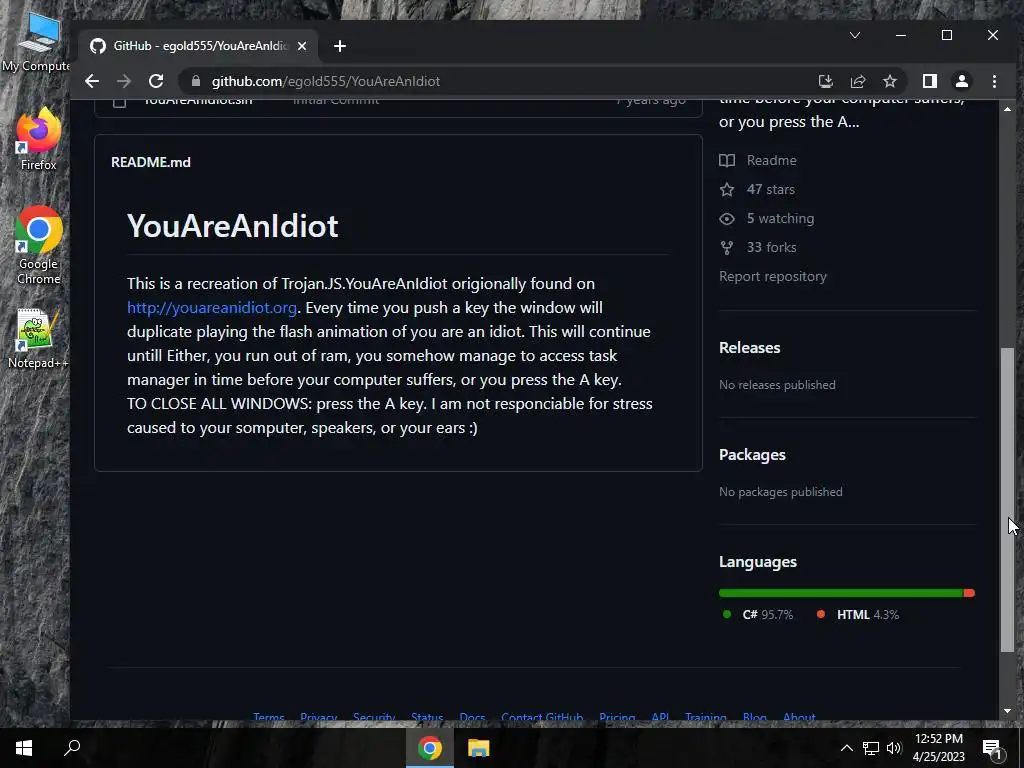
Task: Click the 'No packages published' text
Action: (780, 492)
